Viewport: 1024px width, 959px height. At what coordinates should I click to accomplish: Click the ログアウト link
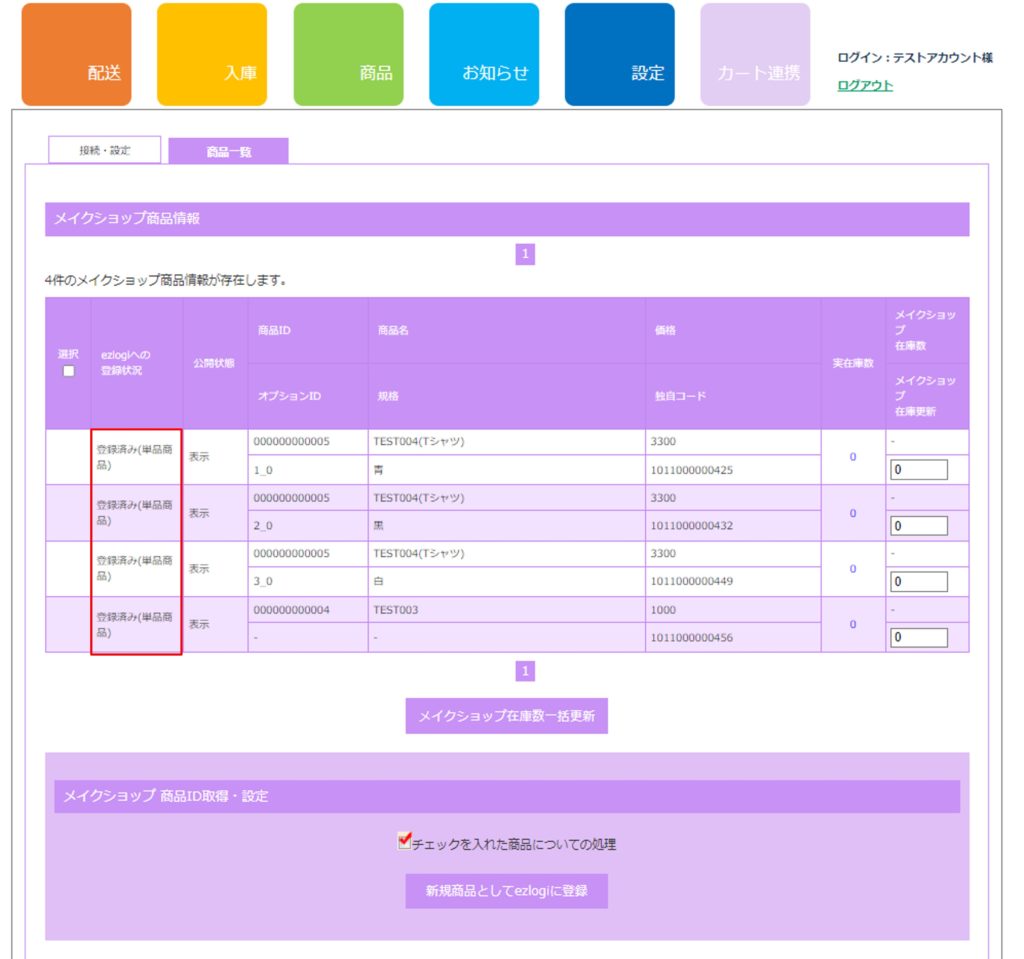[x=865, y=86]
